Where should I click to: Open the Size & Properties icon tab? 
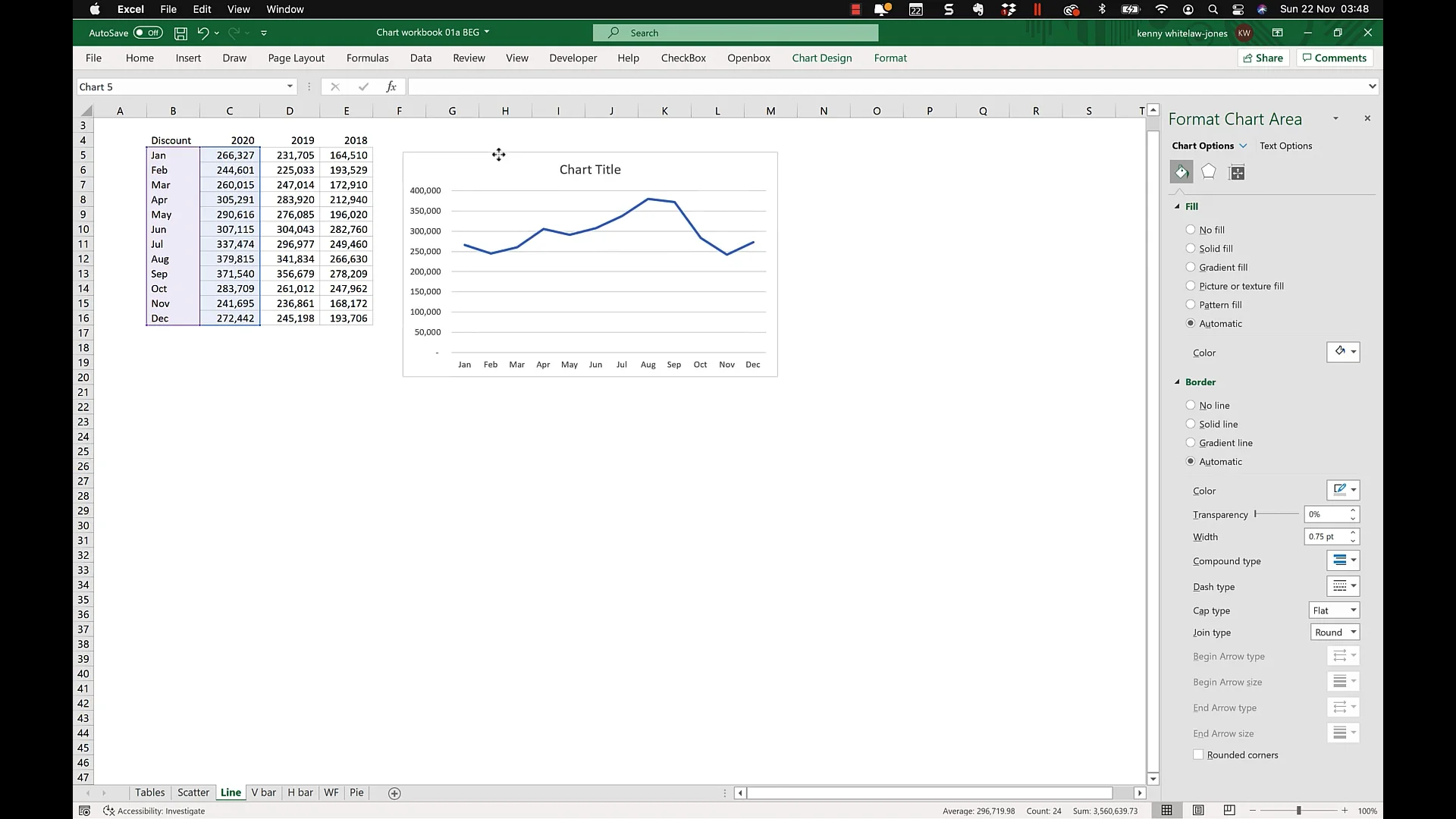(1237, 172)
